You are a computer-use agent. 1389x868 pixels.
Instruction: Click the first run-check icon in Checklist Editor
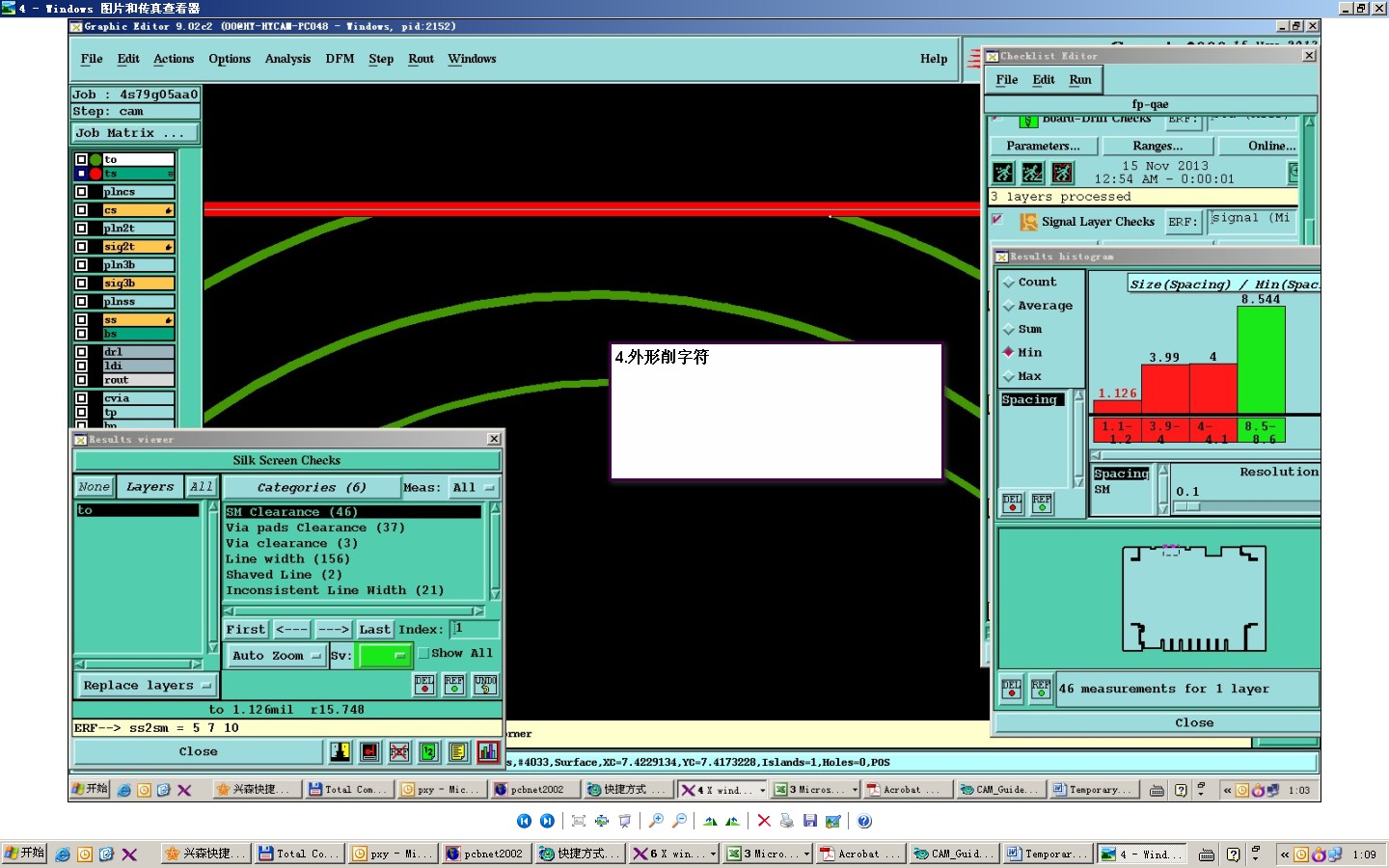(1003, 173)
